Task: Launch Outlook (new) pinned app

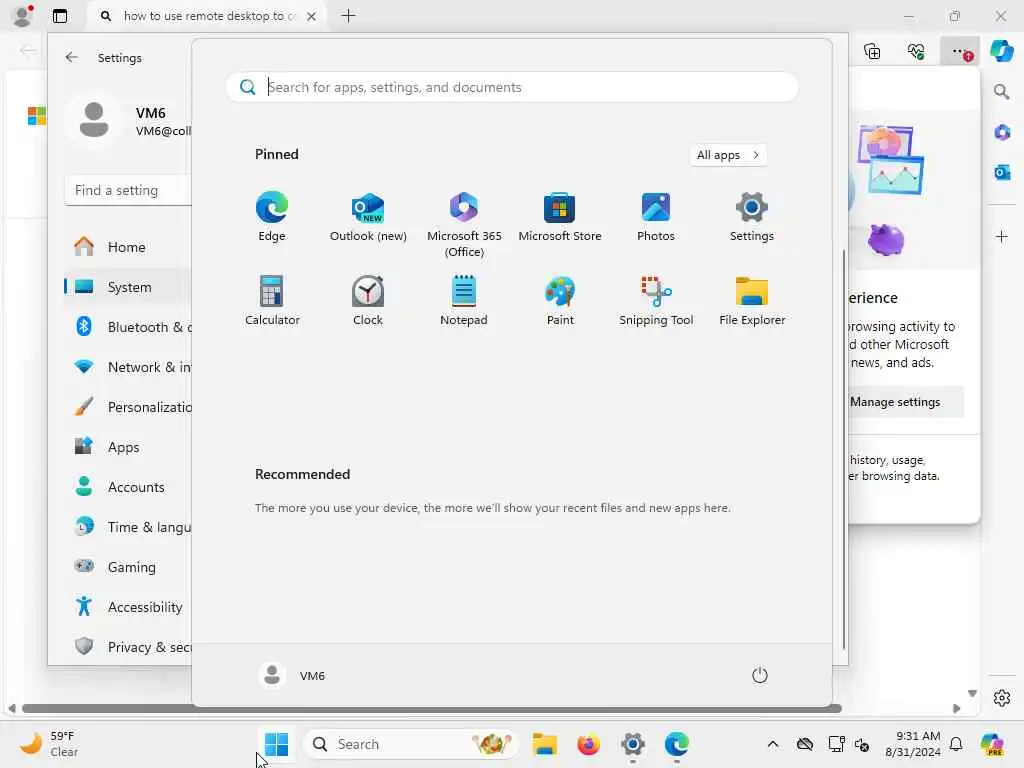Action: click(368, 217)
